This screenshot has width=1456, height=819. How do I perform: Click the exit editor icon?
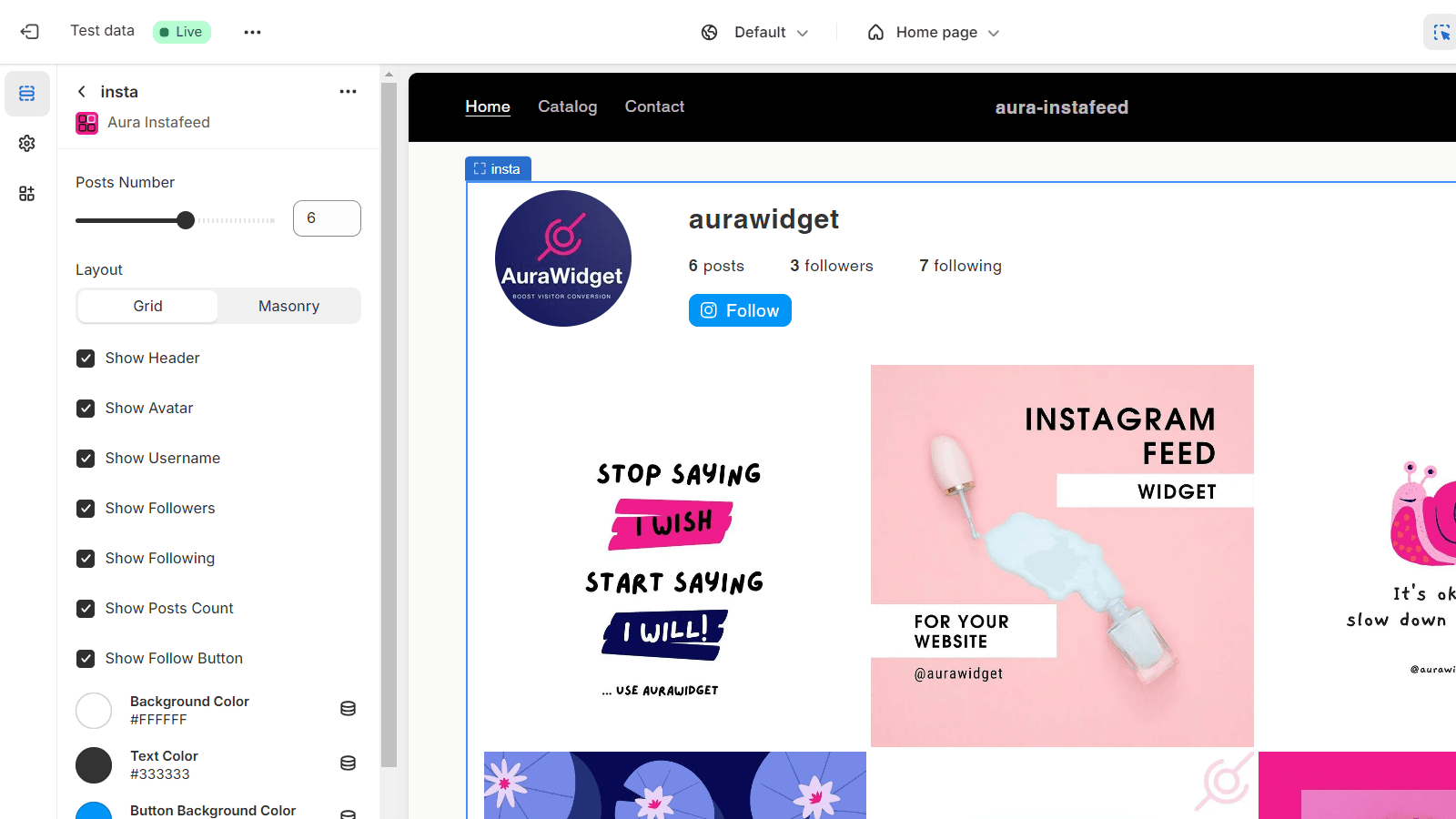coord(29,32)
